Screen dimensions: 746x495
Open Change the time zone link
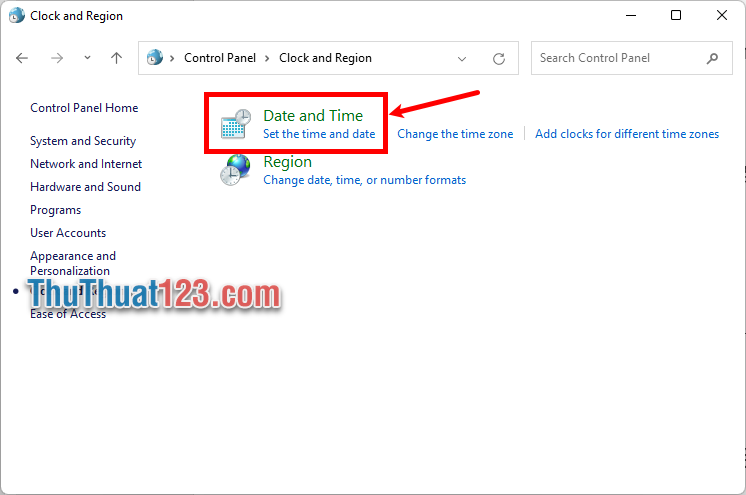455,134
